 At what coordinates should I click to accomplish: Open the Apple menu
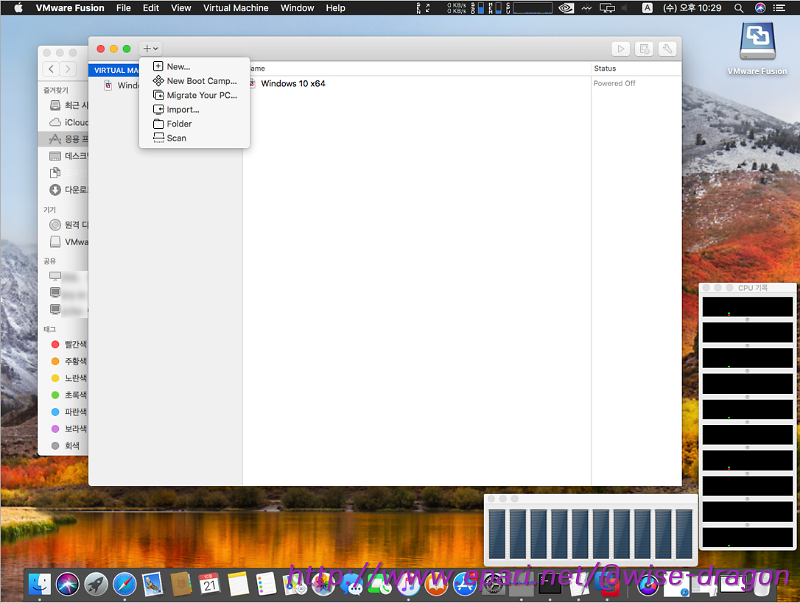(x=18, y=8)
